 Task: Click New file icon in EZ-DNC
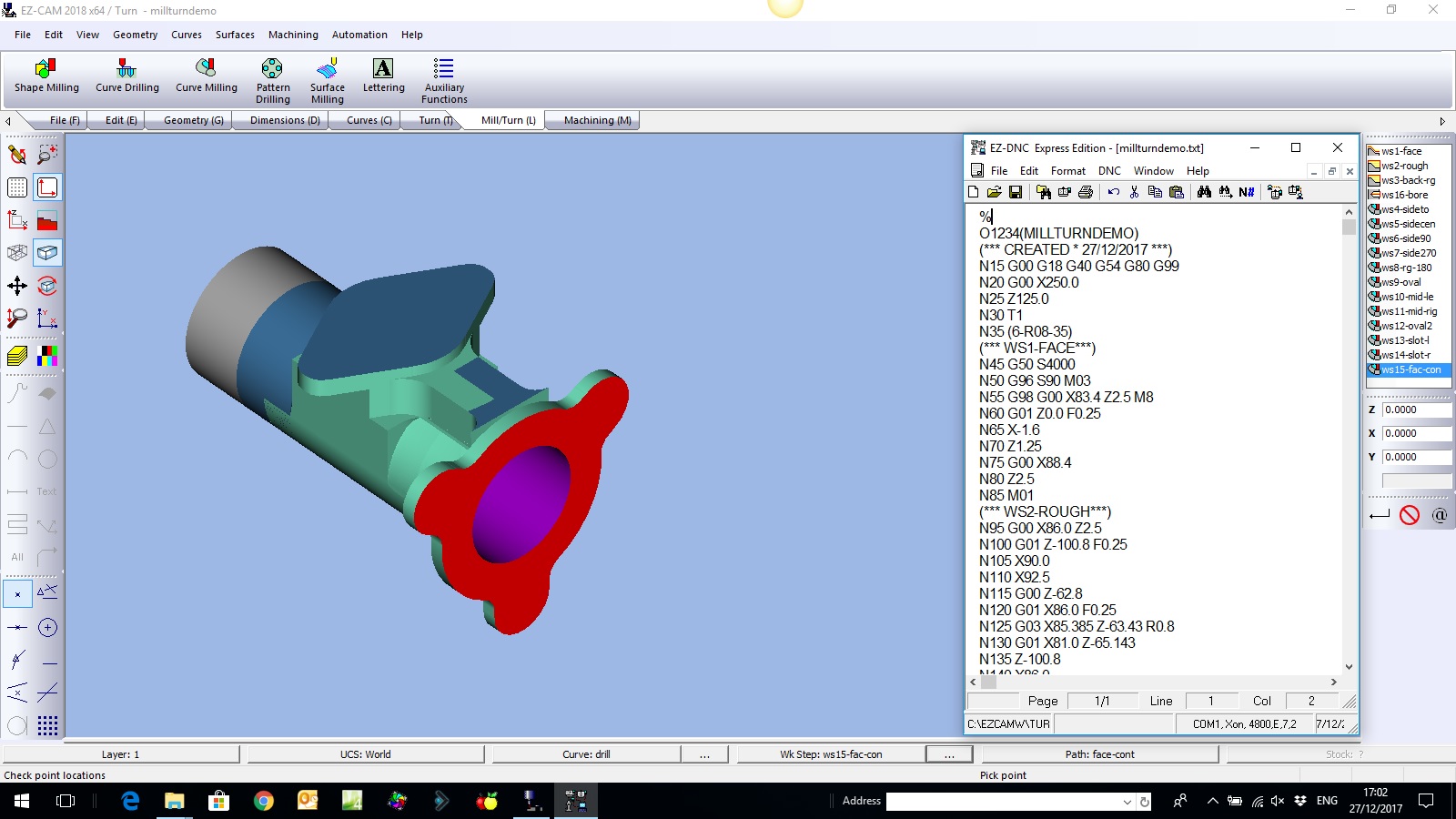tap(974, 192)
